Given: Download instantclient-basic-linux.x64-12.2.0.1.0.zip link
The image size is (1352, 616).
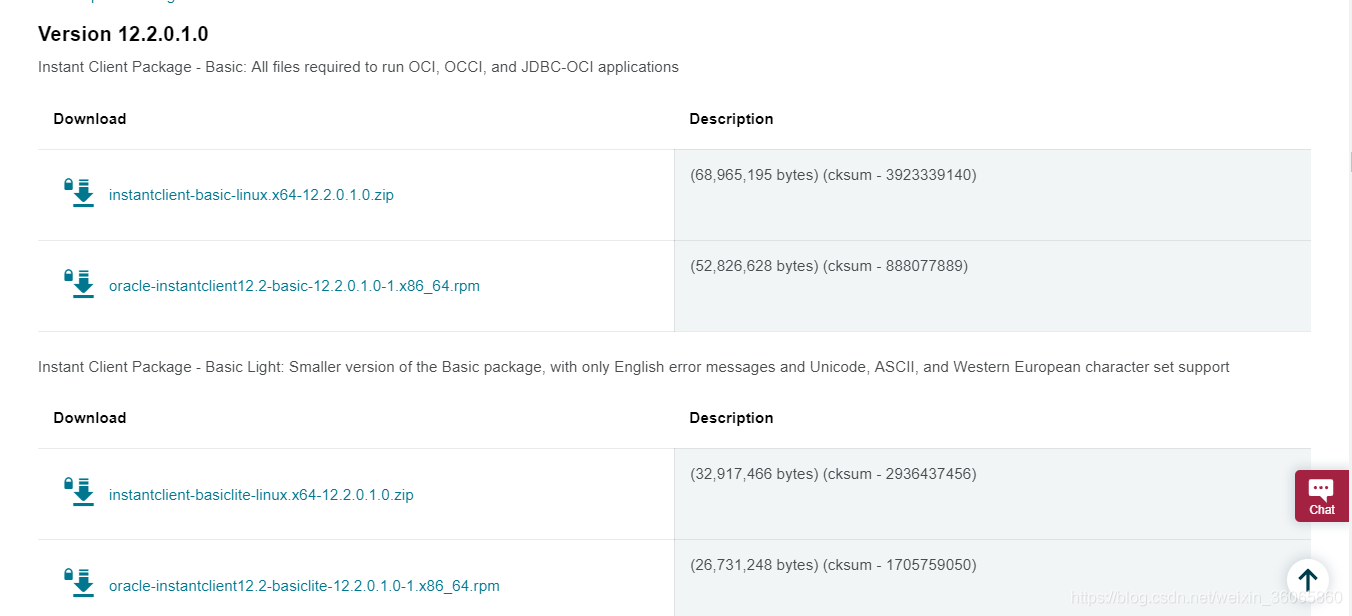Looking at the screenshot, I should pyautogui.click(x=251, y=195).
